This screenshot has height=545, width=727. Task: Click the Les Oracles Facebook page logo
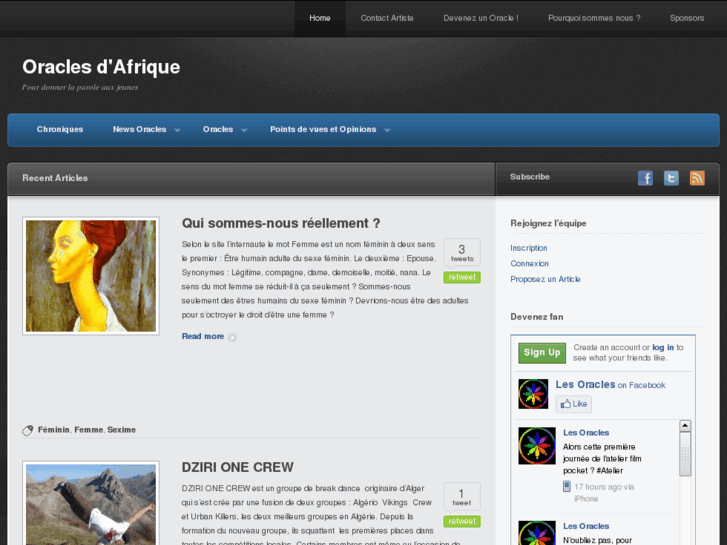[x=533, y=394]
